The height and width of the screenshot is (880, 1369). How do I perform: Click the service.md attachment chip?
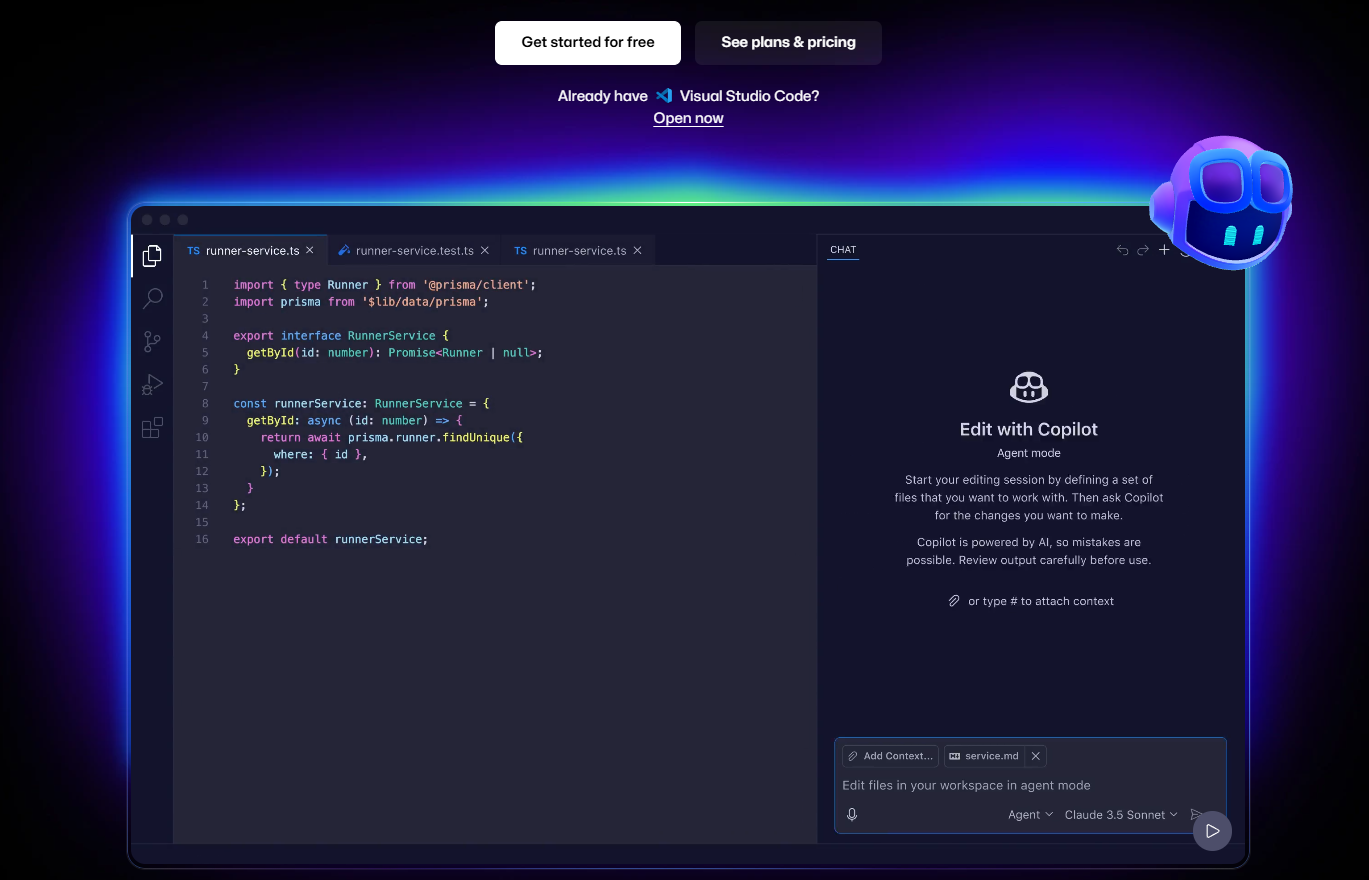pyautogui.click(x=985, y=756)
